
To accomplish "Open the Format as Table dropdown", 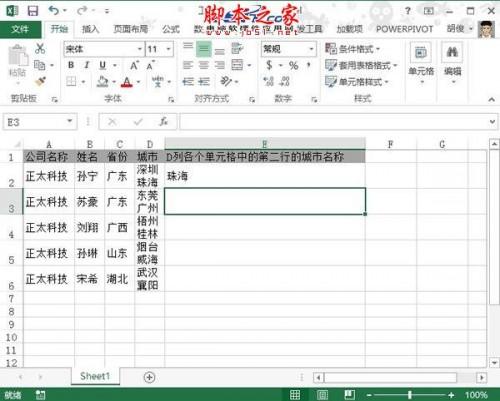I will click(361, 65).
